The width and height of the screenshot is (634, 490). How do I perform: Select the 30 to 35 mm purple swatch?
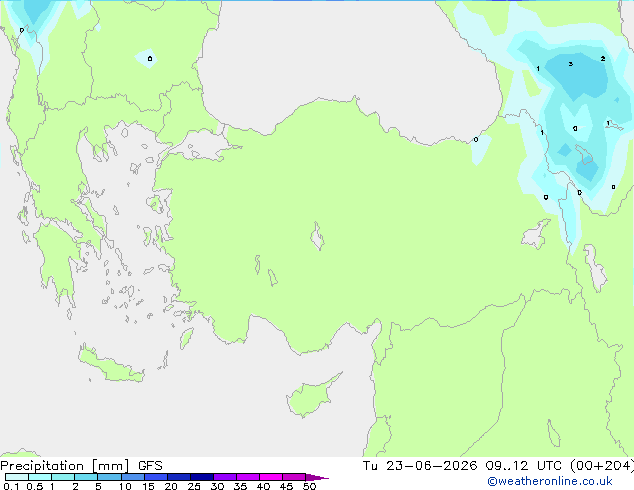pos(225,477)
